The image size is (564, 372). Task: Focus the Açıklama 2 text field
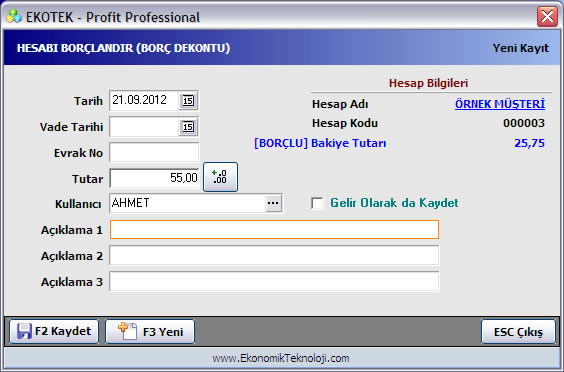[274, 255]
